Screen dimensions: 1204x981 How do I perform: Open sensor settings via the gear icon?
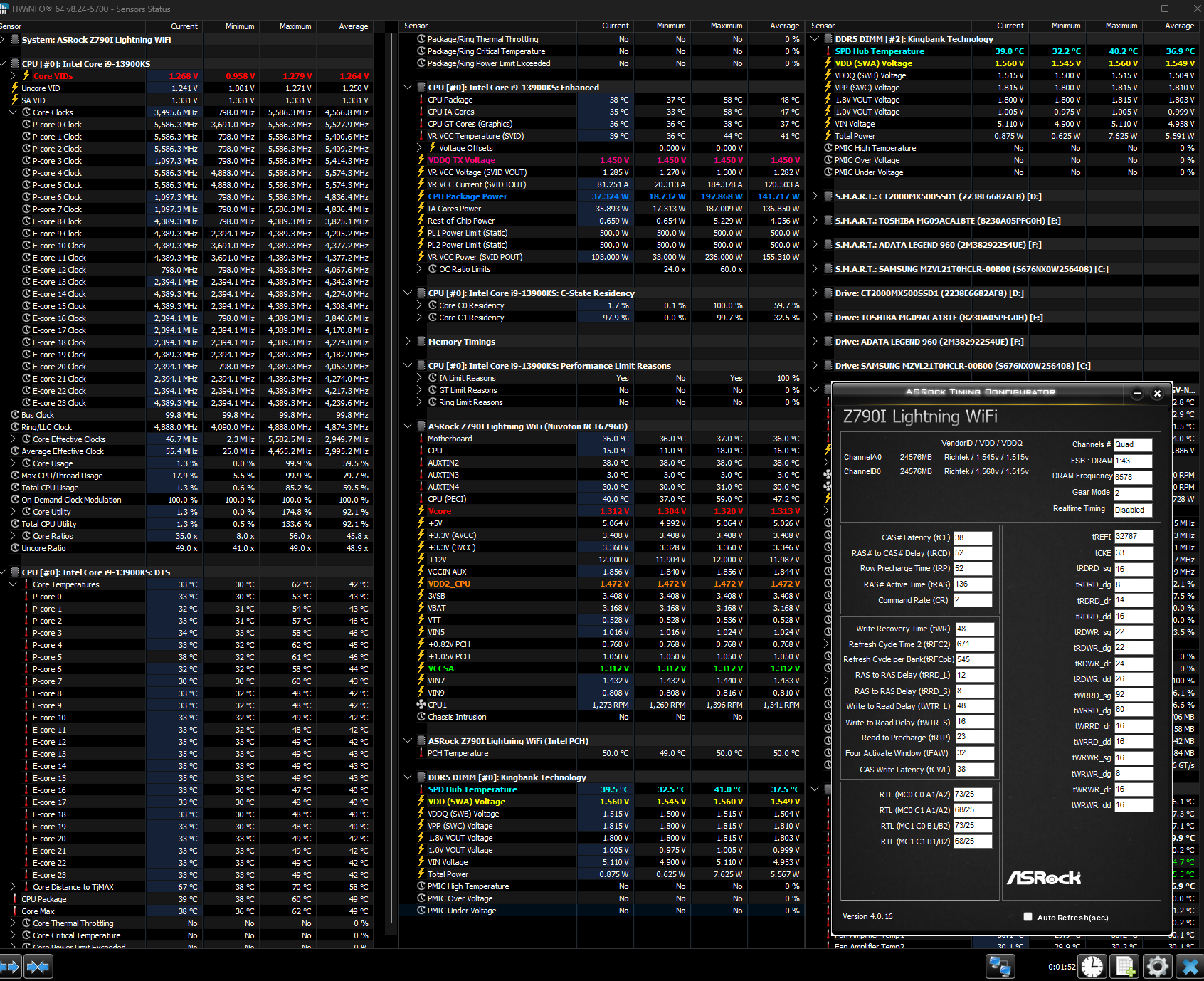pos(1158,967)
